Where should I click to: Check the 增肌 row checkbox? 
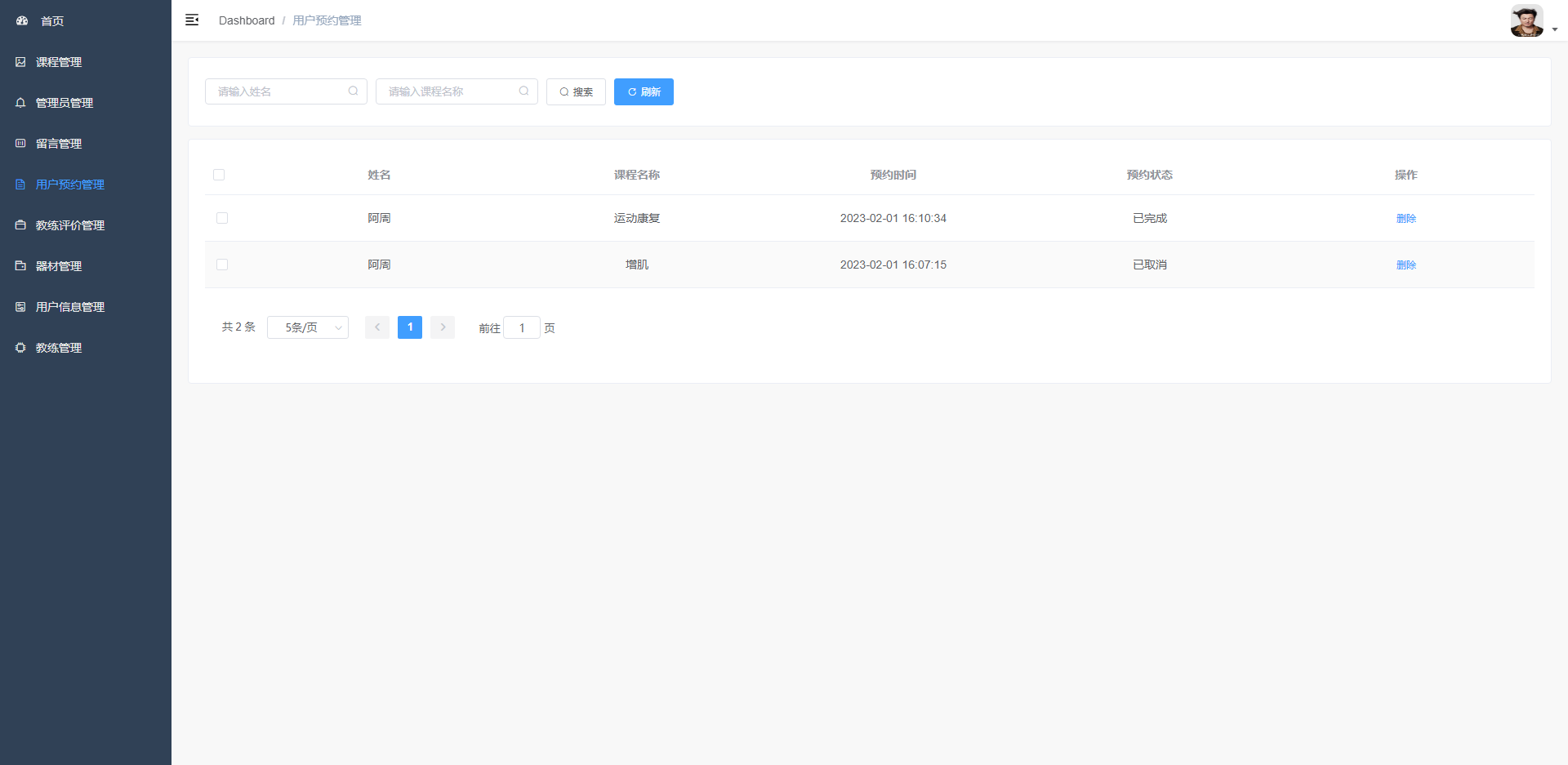pos(222,265)
